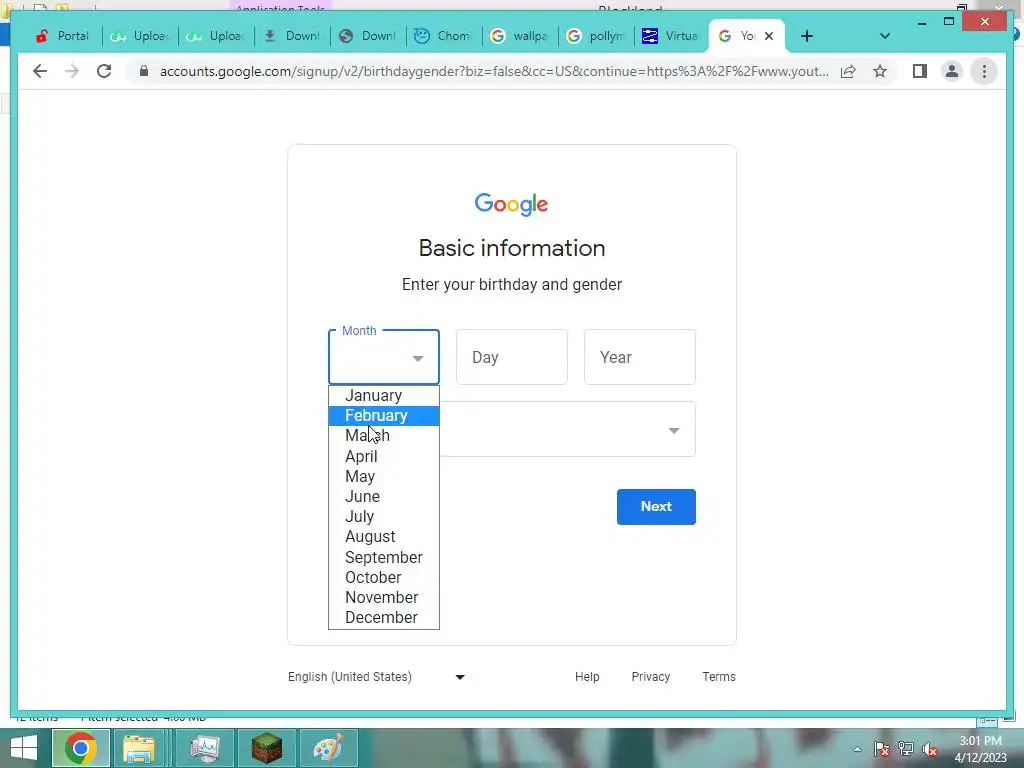Screen dimensions: 1024x768
Task: Click the muted volume tray icon
Action: pyautogui.click(x=930, y=750)
